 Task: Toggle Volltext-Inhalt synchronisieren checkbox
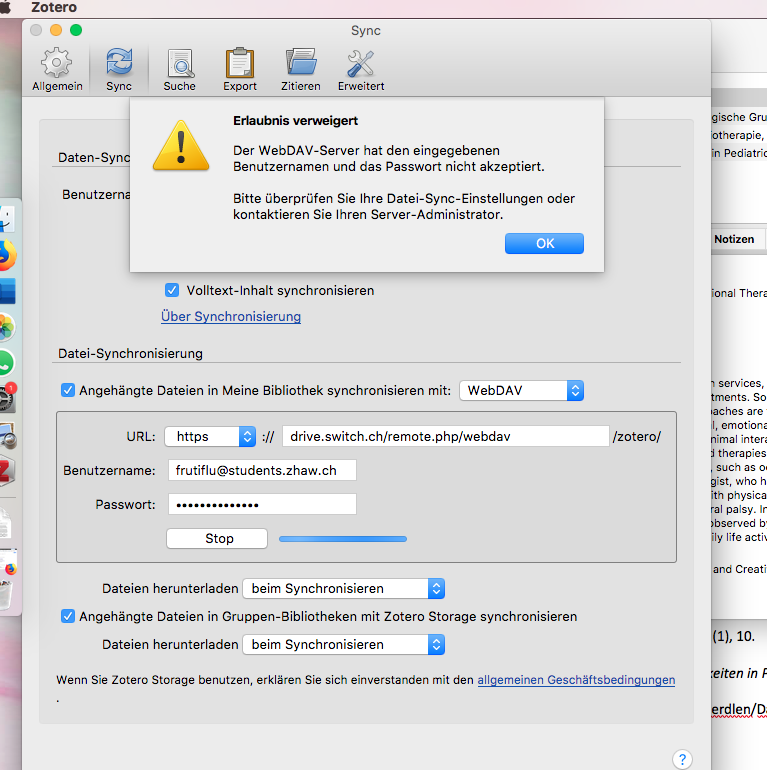(x=172, y=290)
